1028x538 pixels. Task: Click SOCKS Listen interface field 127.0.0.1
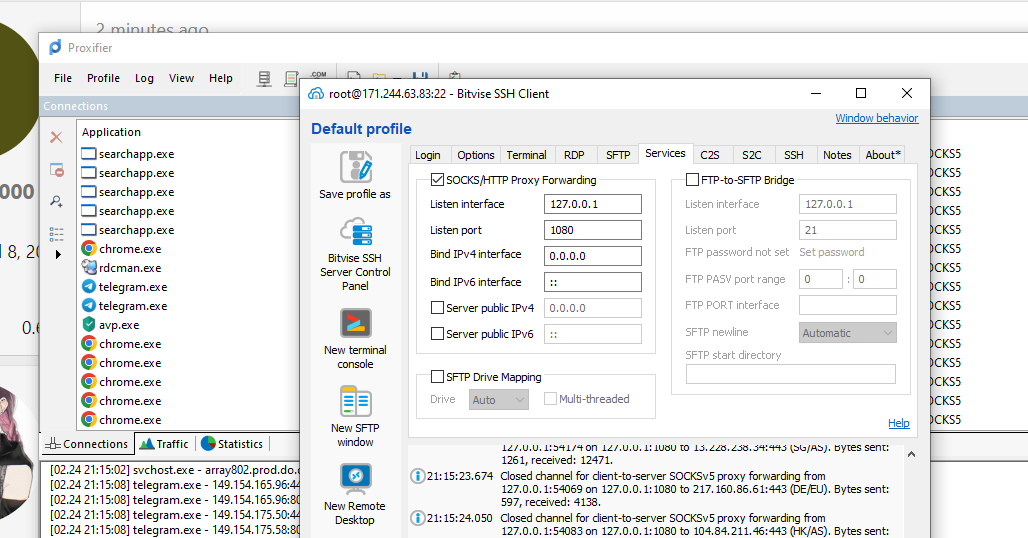593,204
